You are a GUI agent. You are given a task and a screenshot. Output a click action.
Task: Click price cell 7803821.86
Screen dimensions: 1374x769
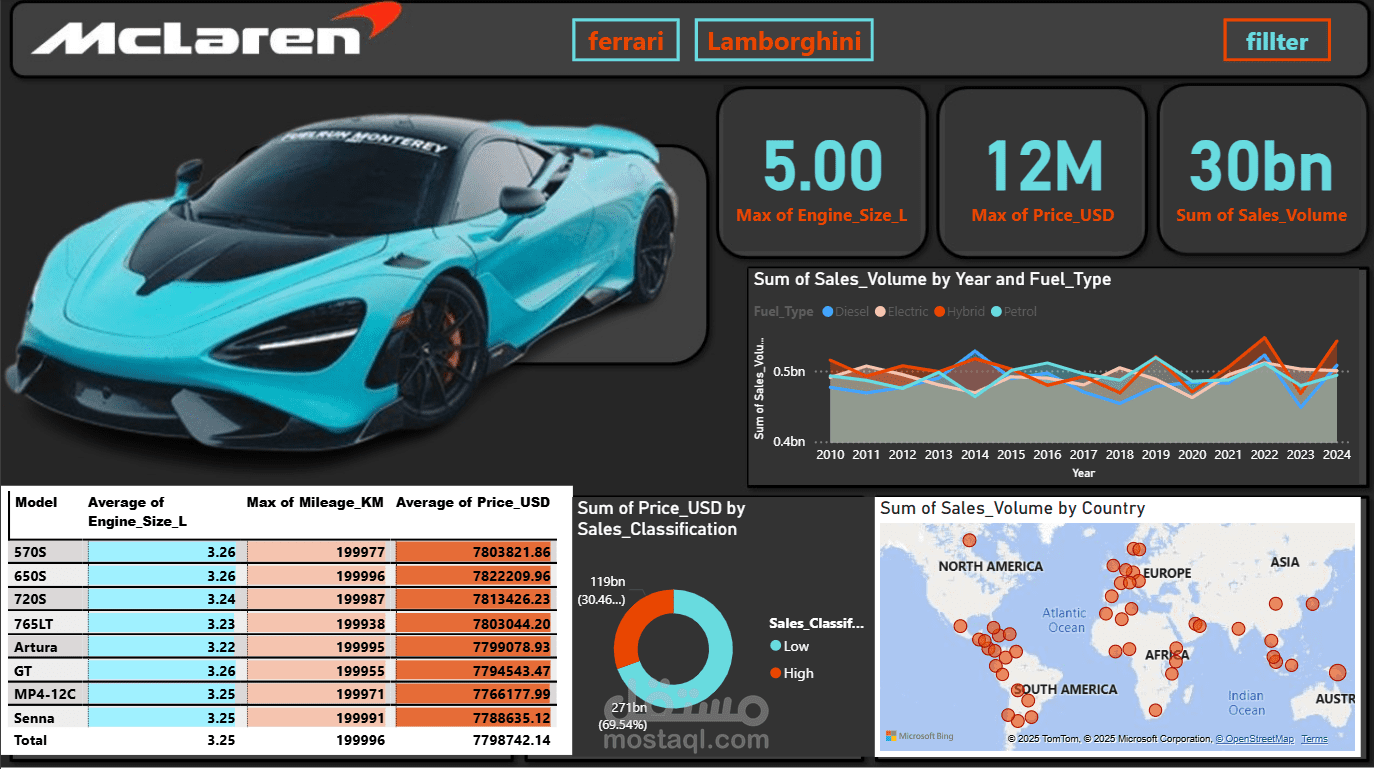[476, 552]
